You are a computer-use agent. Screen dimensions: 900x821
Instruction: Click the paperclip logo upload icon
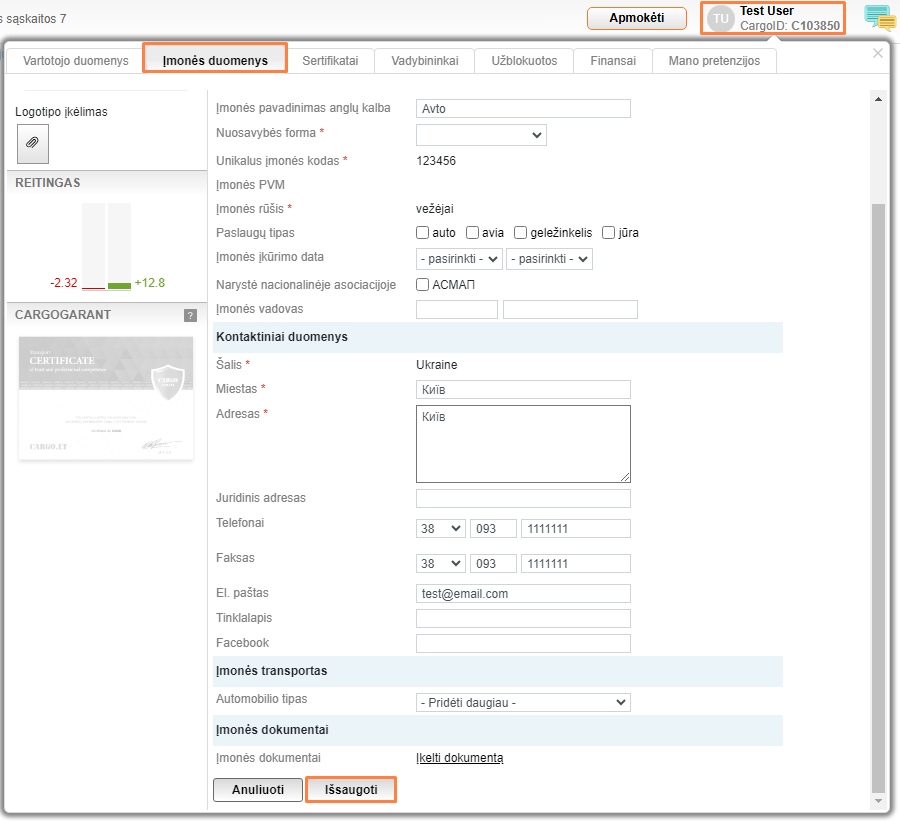32,144
